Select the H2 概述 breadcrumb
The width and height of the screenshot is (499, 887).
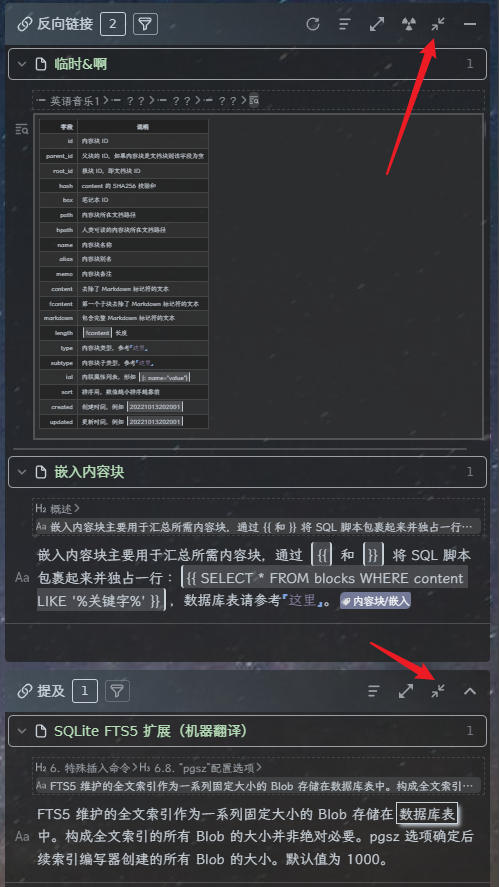pyautogui.click(x=55, y=509)
